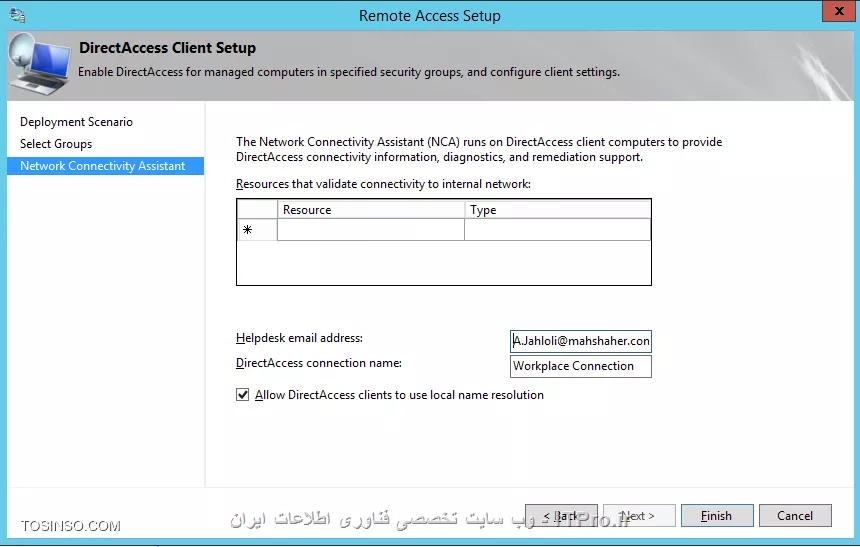Click the 'Helpdesk email address:' label
This screenshot has width=860, height=547.
point(299,338)
